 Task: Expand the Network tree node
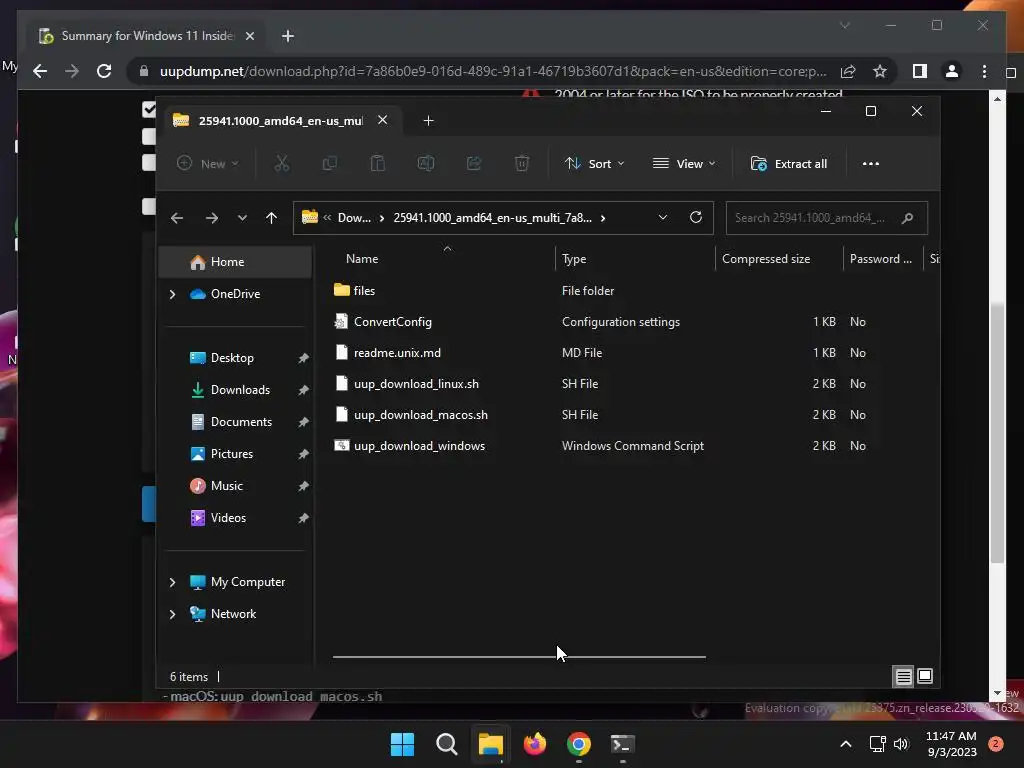(x=172, y=614)
